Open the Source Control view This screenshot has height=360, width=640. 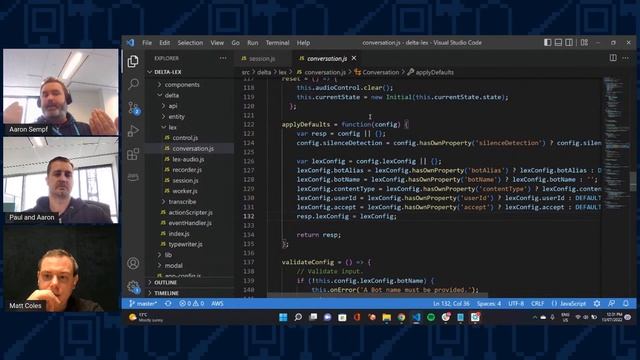coord(134,108)
